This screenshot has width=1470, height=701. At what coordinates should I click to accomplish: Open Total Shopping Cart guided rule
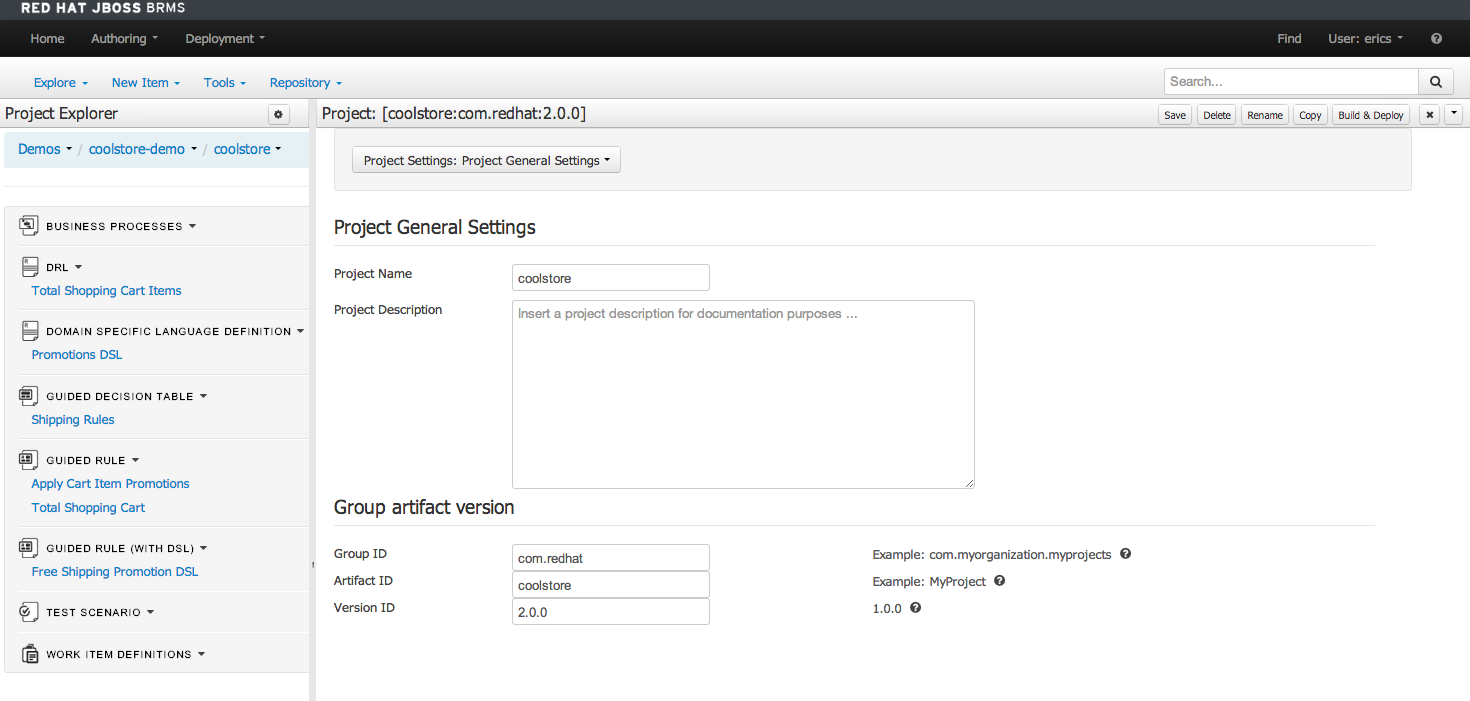(88, 508)
